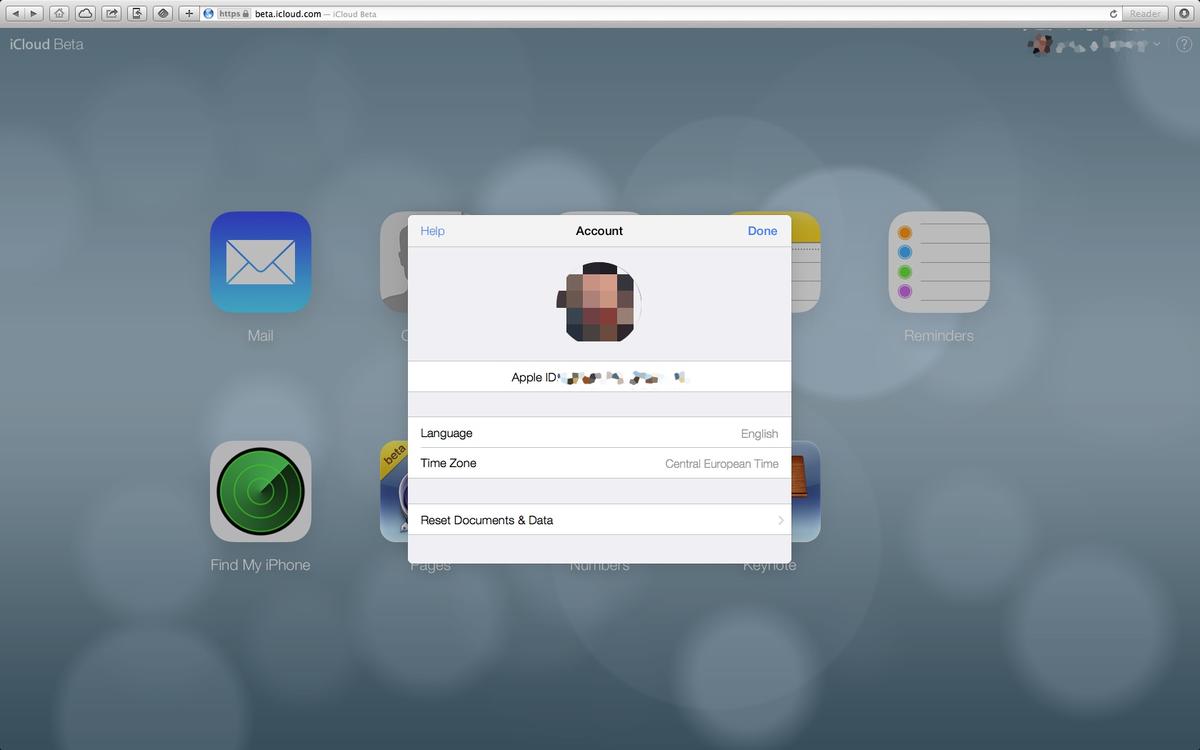Click the globe site icon in address bar
Screen dimensions: 1200x750
pyautogui.click(x=208, y=14)
